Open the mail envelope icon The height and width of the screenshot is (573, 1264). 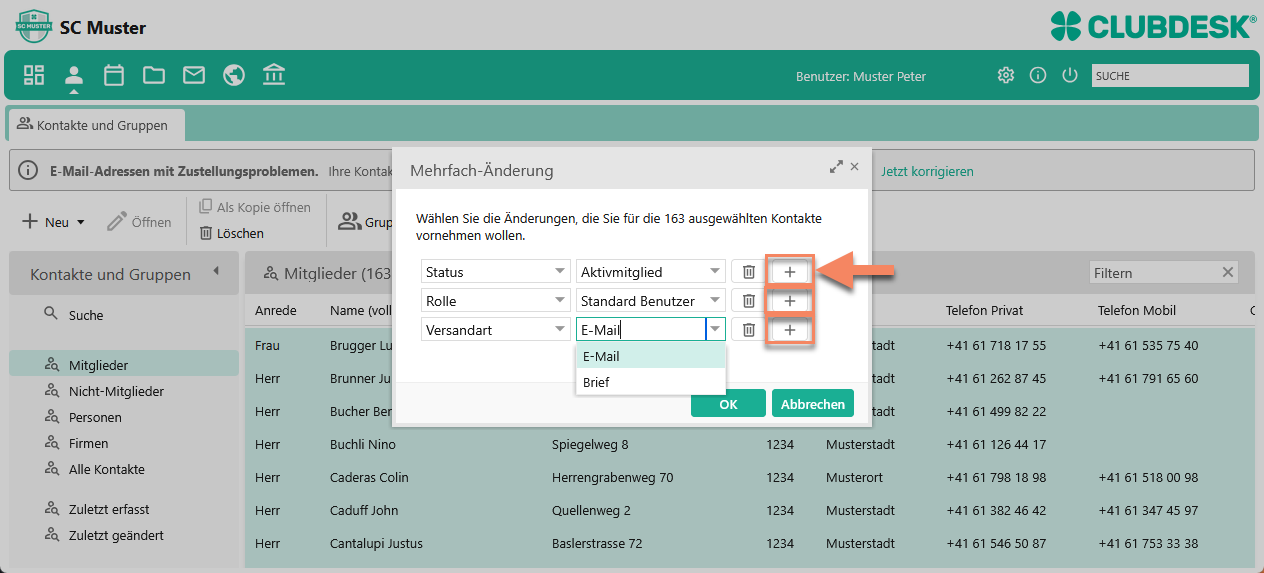click(194, 75)
